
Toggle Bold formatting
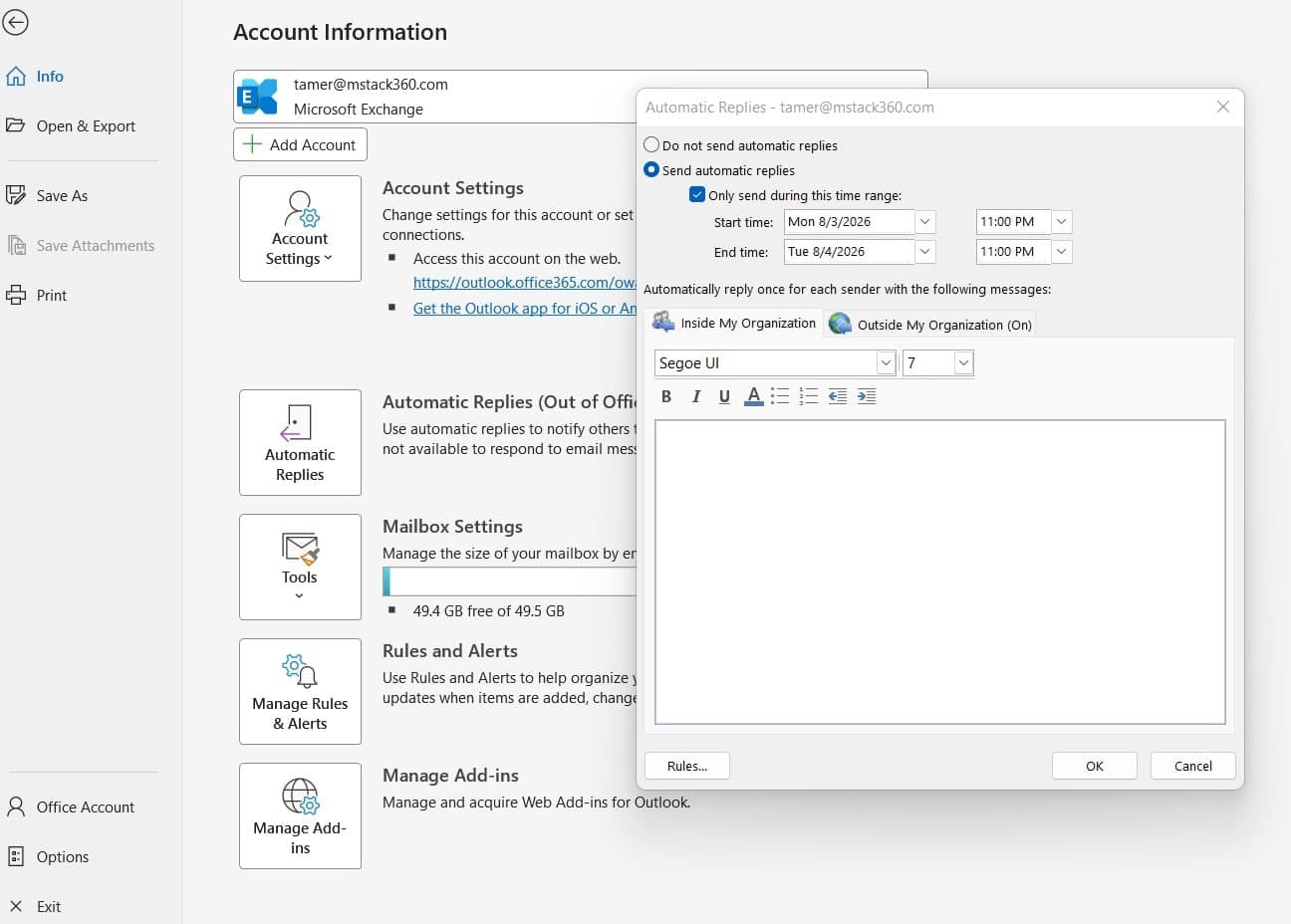tap(666, 396)
